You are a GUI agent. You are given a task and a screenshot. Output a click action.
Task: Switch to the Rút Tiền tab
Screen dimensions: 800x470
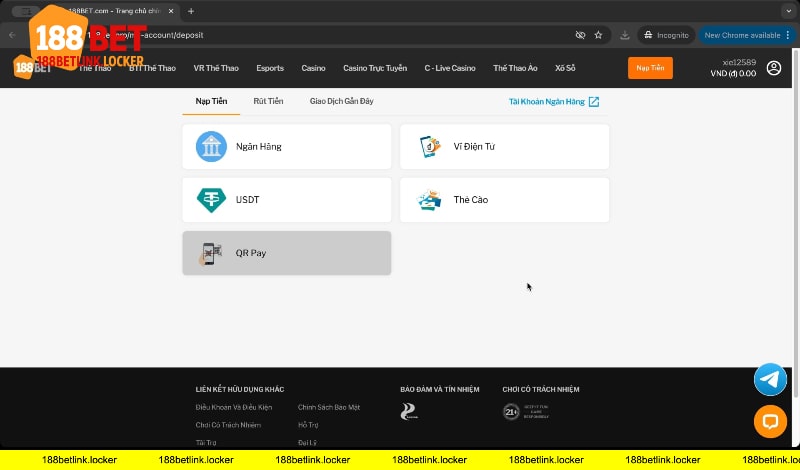coord(268,101)
